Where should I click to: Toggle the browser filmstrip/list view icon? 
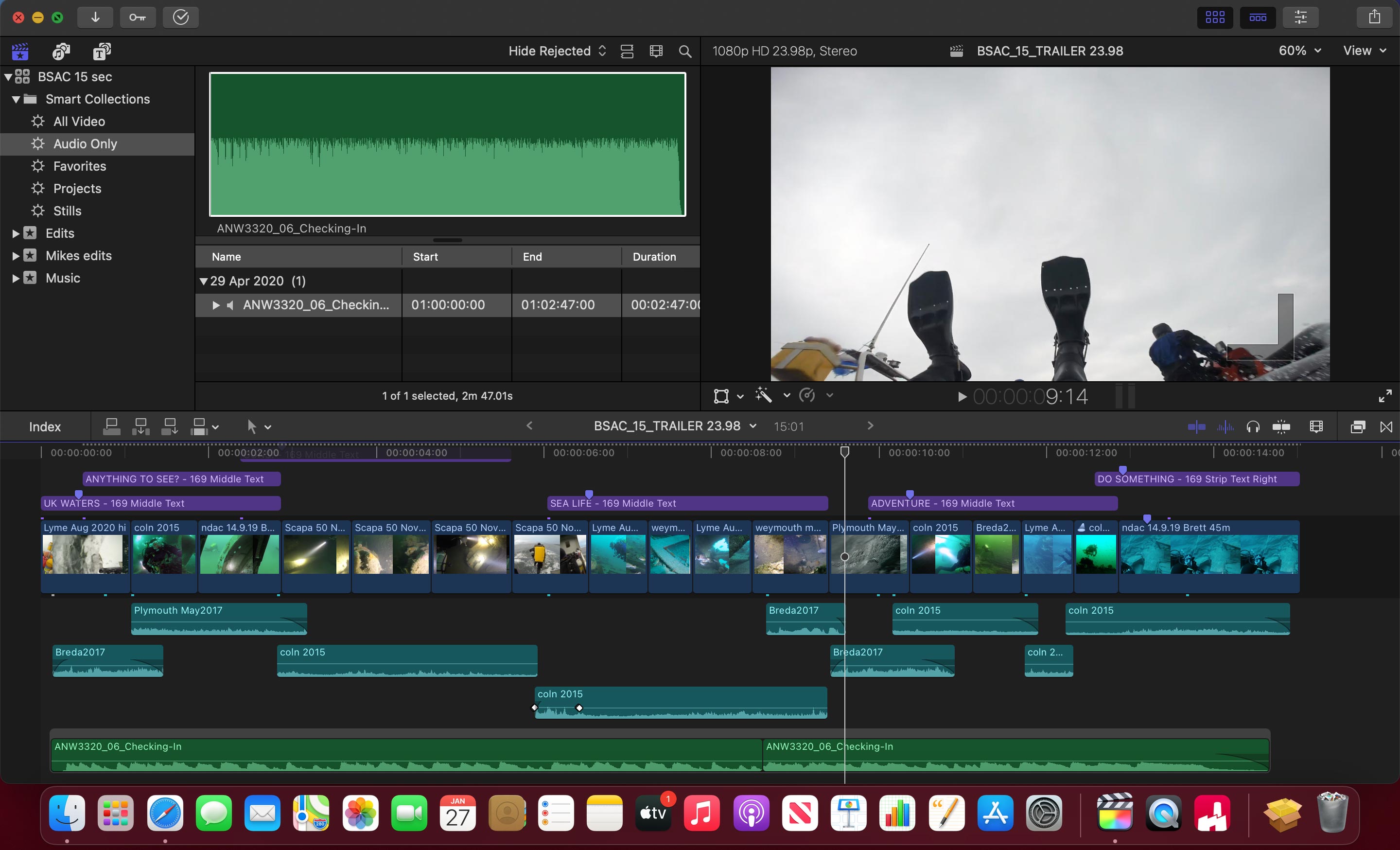pyautogui.click(x=627, y=51)
